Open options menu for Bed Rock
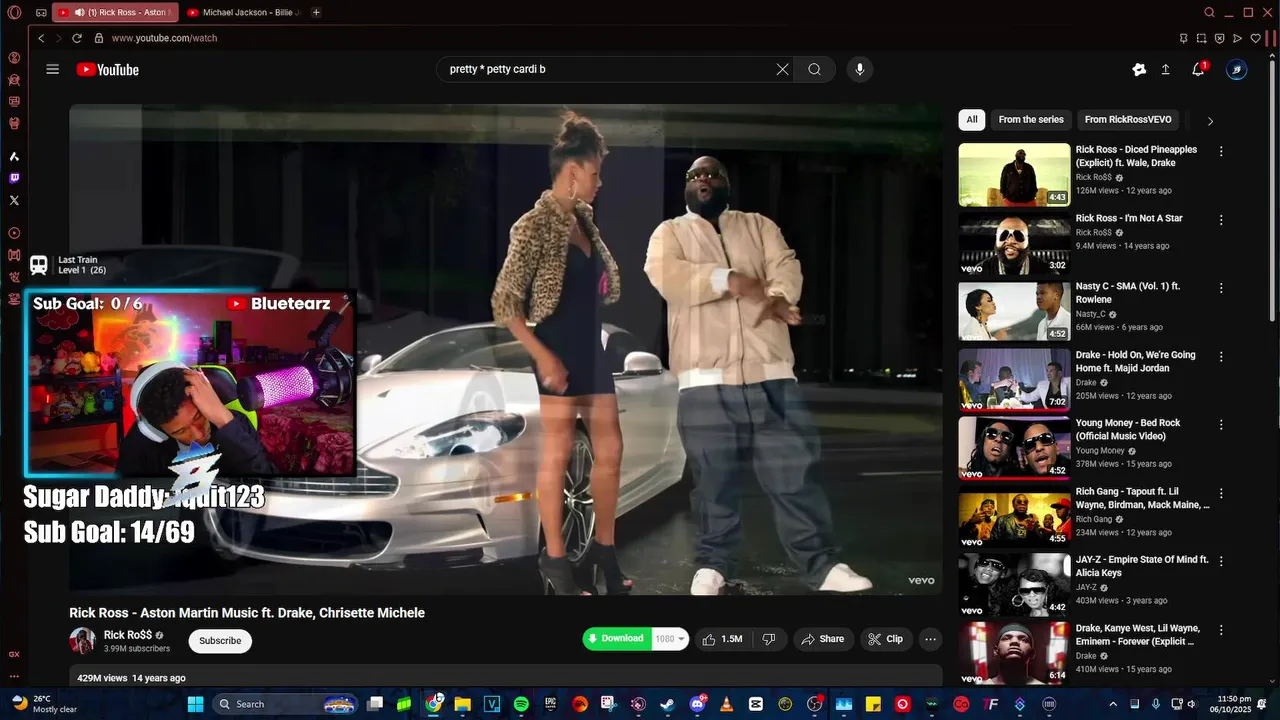Image resolution: width=1280 pixels, height=720 pixels. pos(1221,425)
